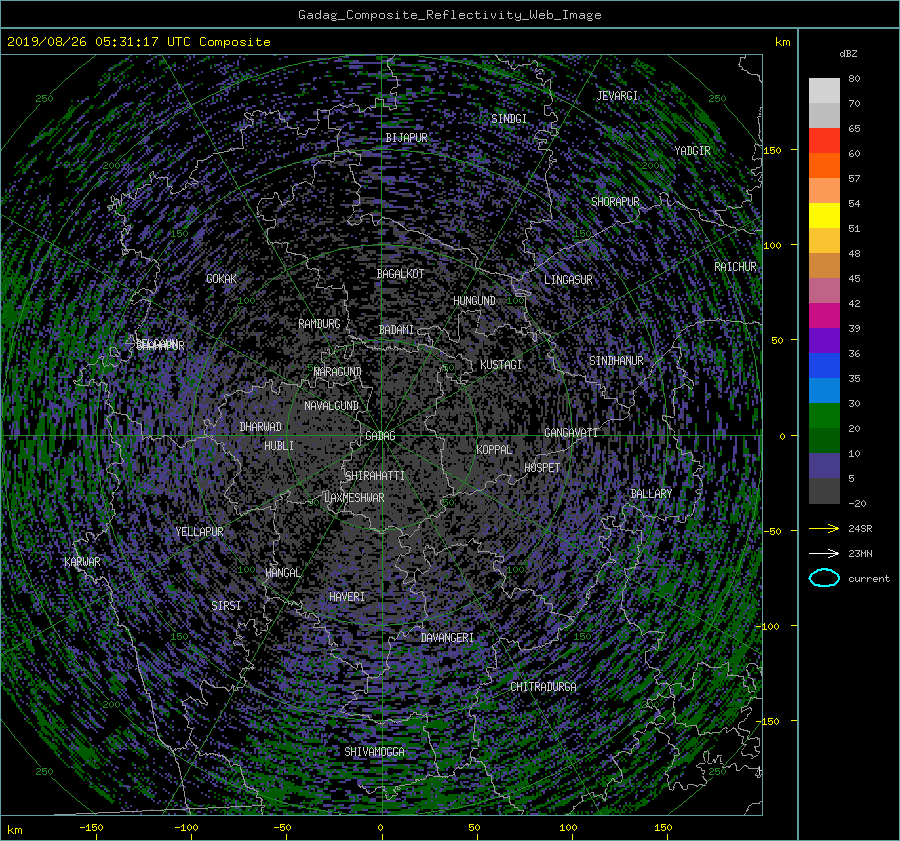Click the HUNGUND city label
The width and height of the screenshot is (900, 841).
pyautogui.click(x=474, y=301)
